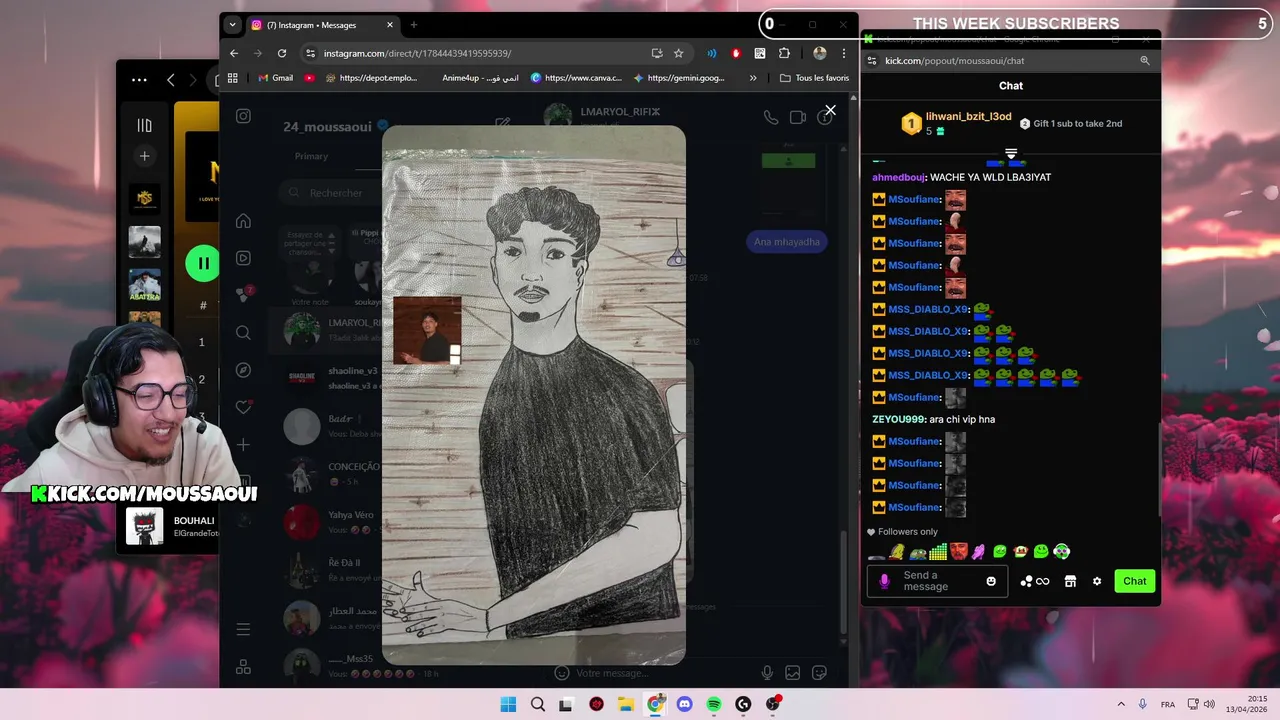
Task: Open the Chrome apps grid shortcut
Action: pyautogui.click(x=233, y=78)
